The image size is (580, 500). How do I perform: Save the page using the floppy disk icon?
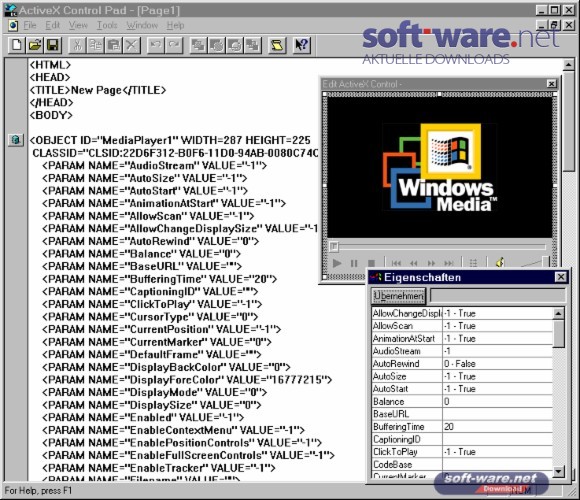pos(53,45)
